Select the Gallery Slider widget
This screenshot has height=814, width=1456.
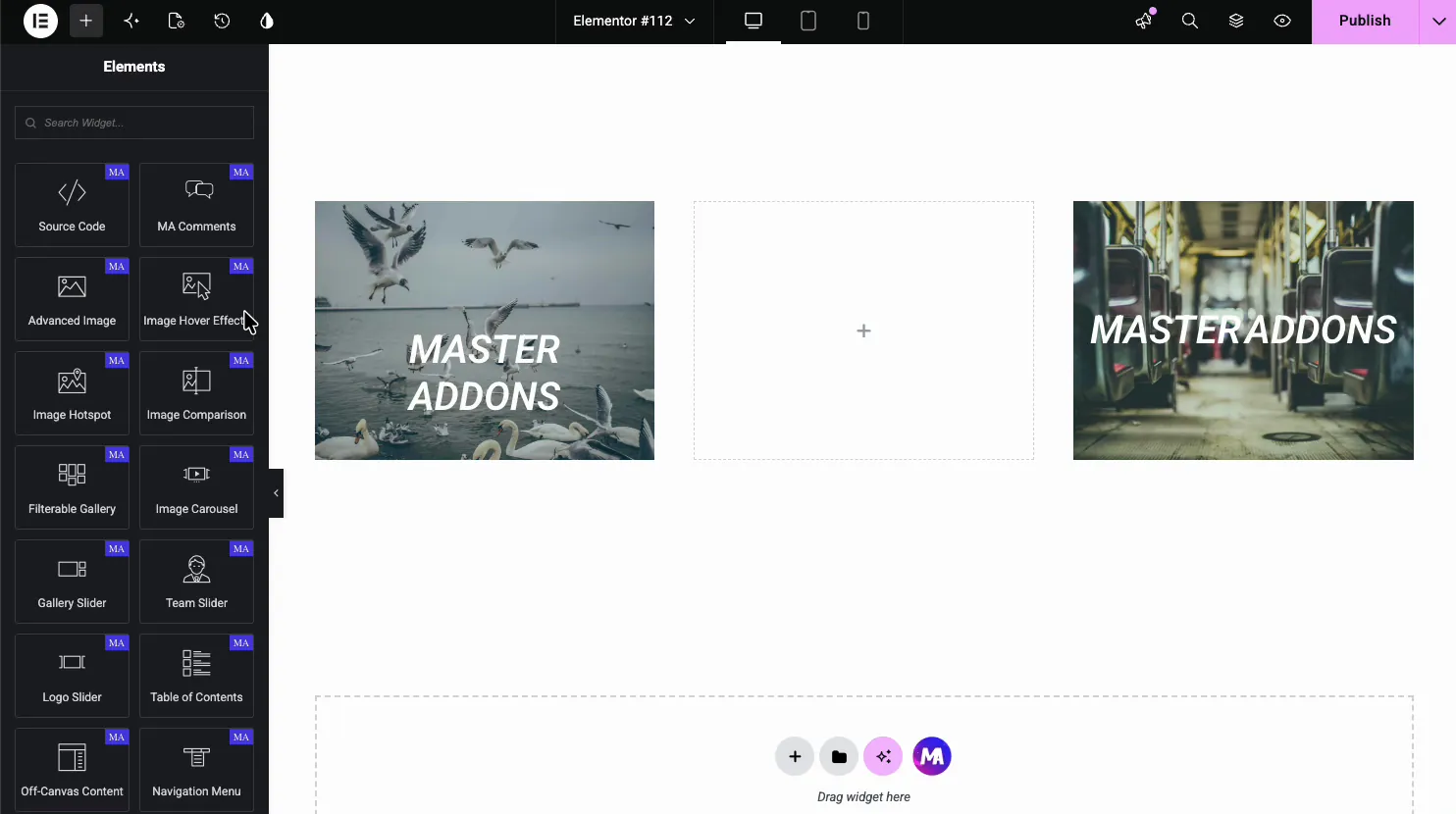pyautogui.click(x=72, y=581)
